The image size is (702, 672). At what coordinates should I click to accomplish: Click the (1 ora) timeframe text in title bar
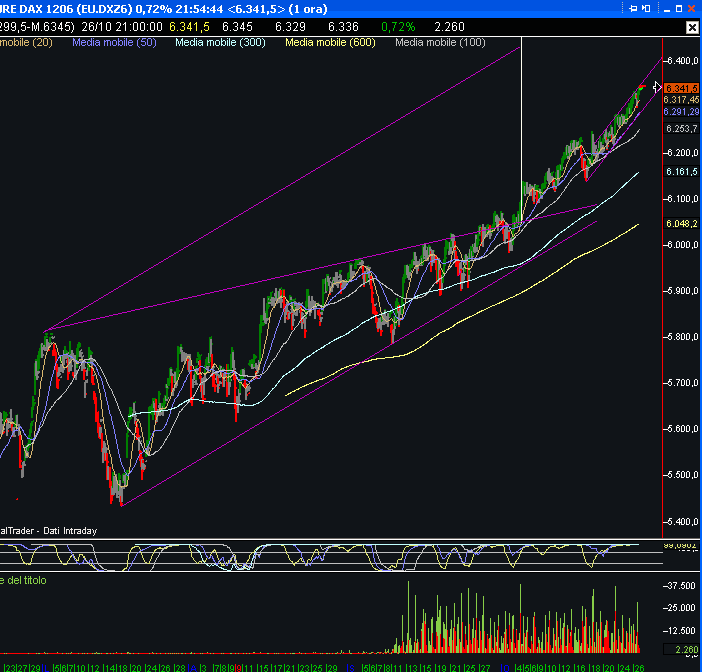(x=308, y=9)
